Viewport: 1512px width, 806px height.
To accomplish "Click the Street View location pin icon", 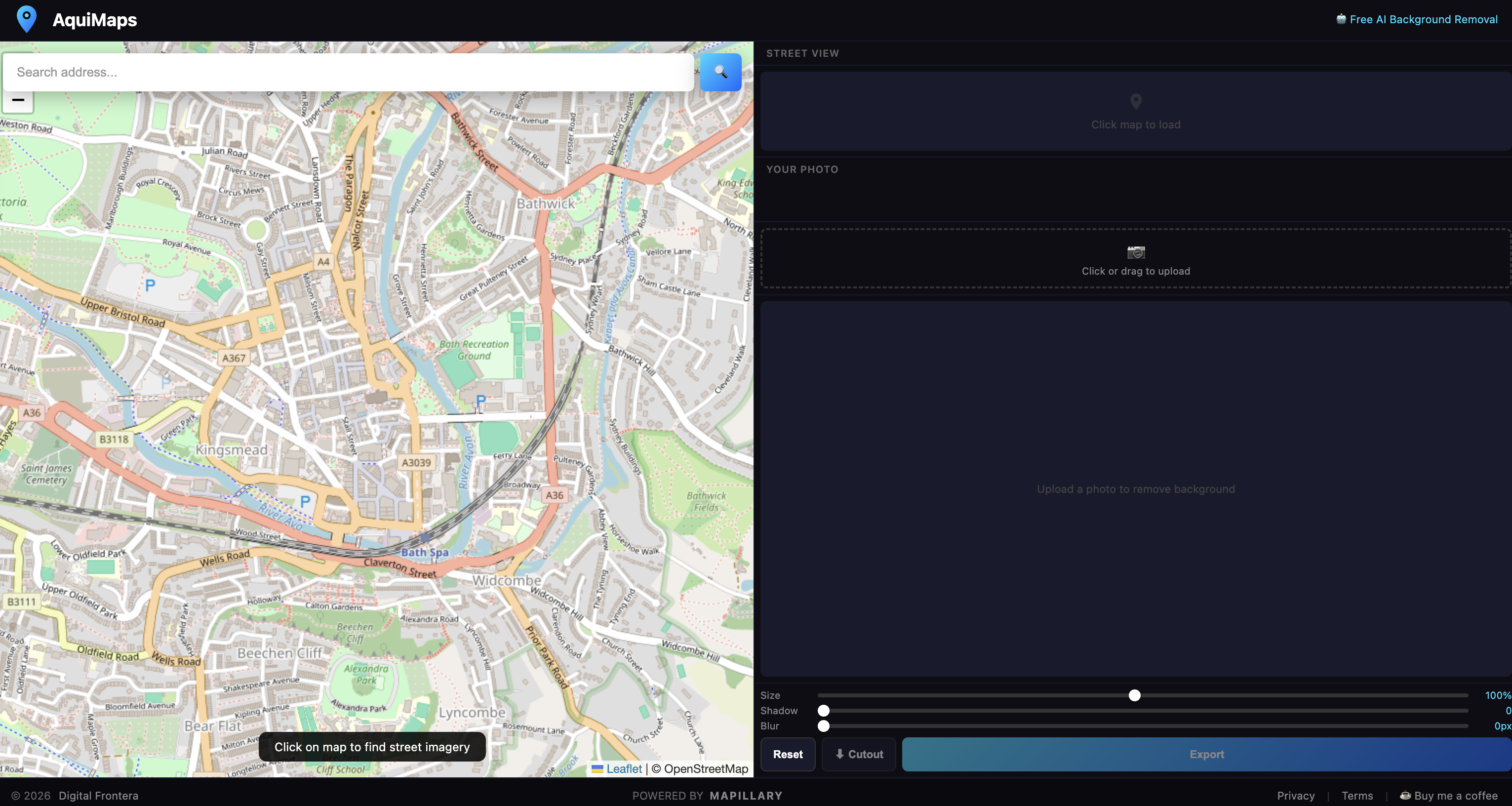I will (1136, 102).
